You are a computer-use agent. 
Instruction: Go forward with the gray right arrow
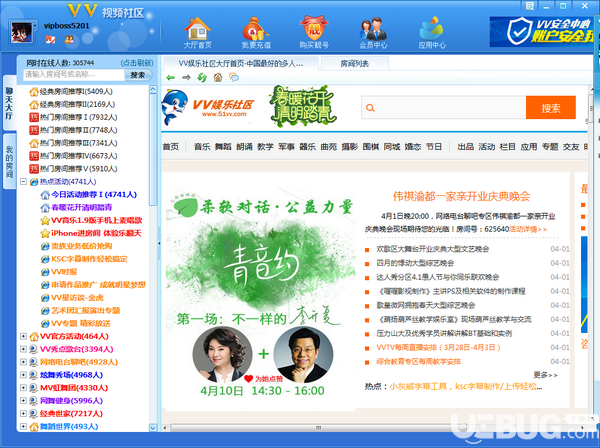(x=186, y=78)
